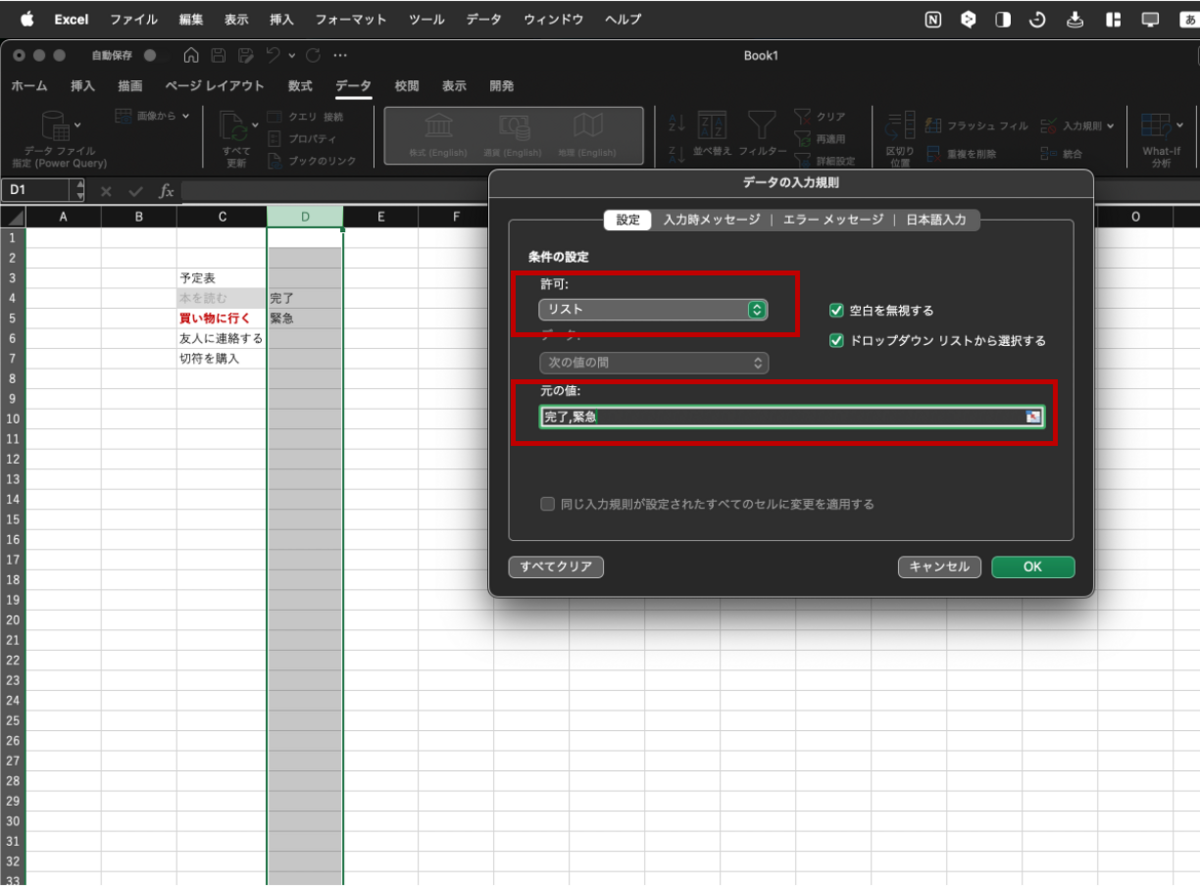The height and width of the screenshot is (886, 1200).
Task: Enable 同じ入力規則が設定されたすべてのセル checkbox
Action: (x=547, y=504)
